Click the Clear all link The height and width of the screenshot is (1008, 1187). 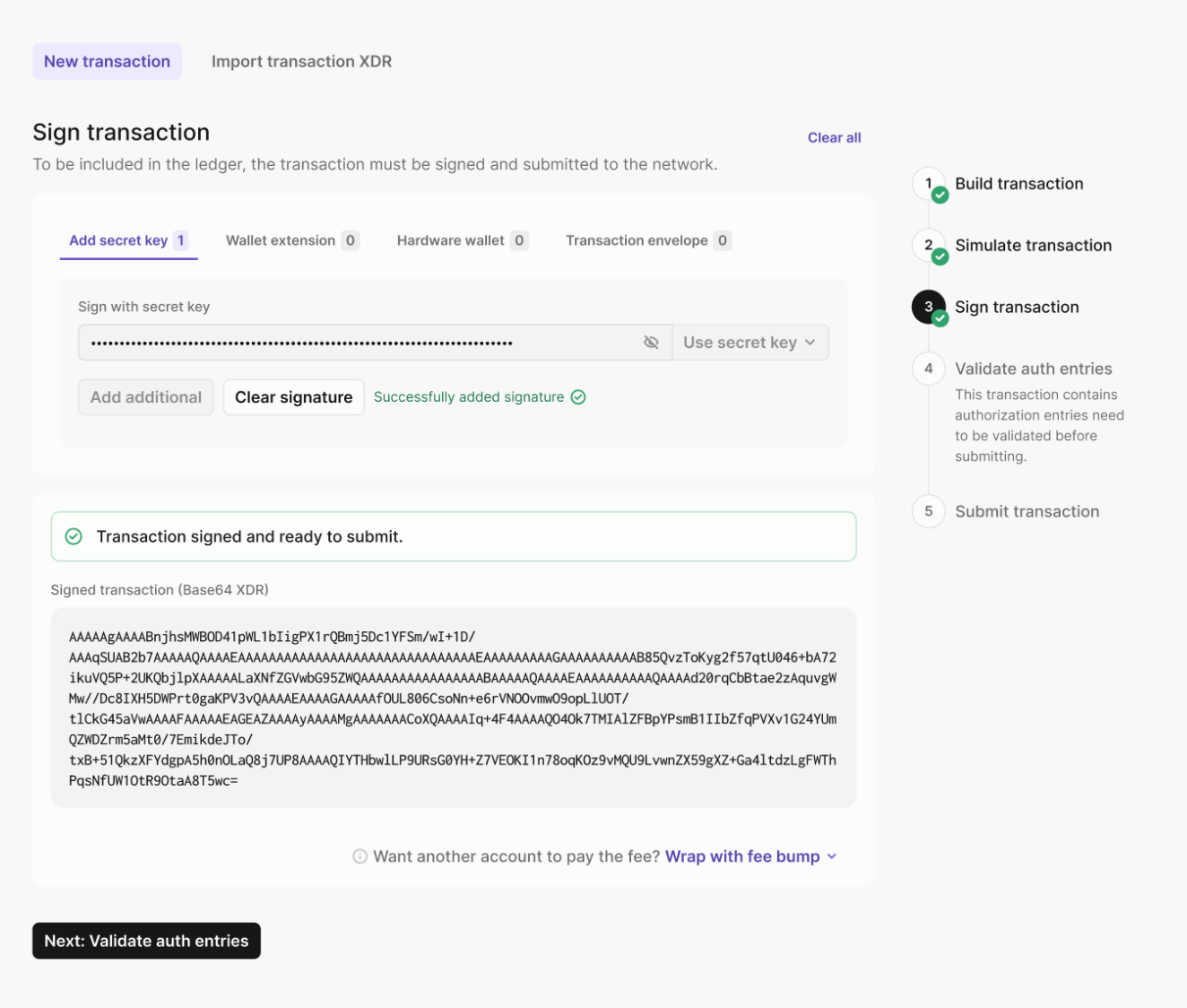(834, 138)
